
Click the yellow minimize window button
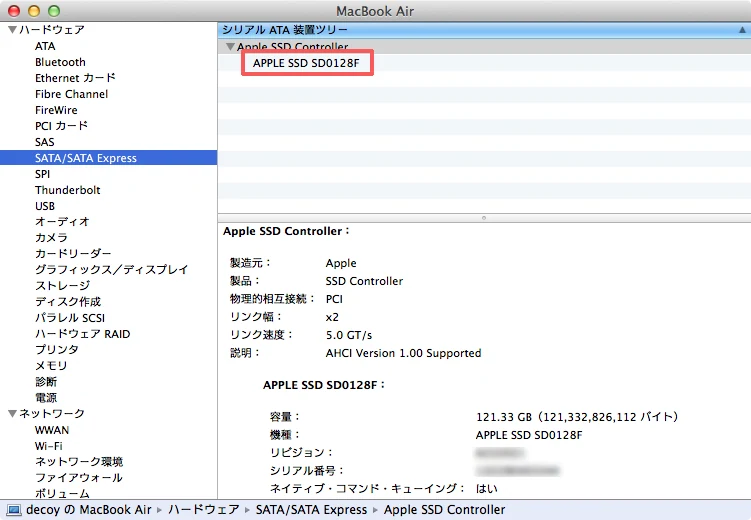34,11
